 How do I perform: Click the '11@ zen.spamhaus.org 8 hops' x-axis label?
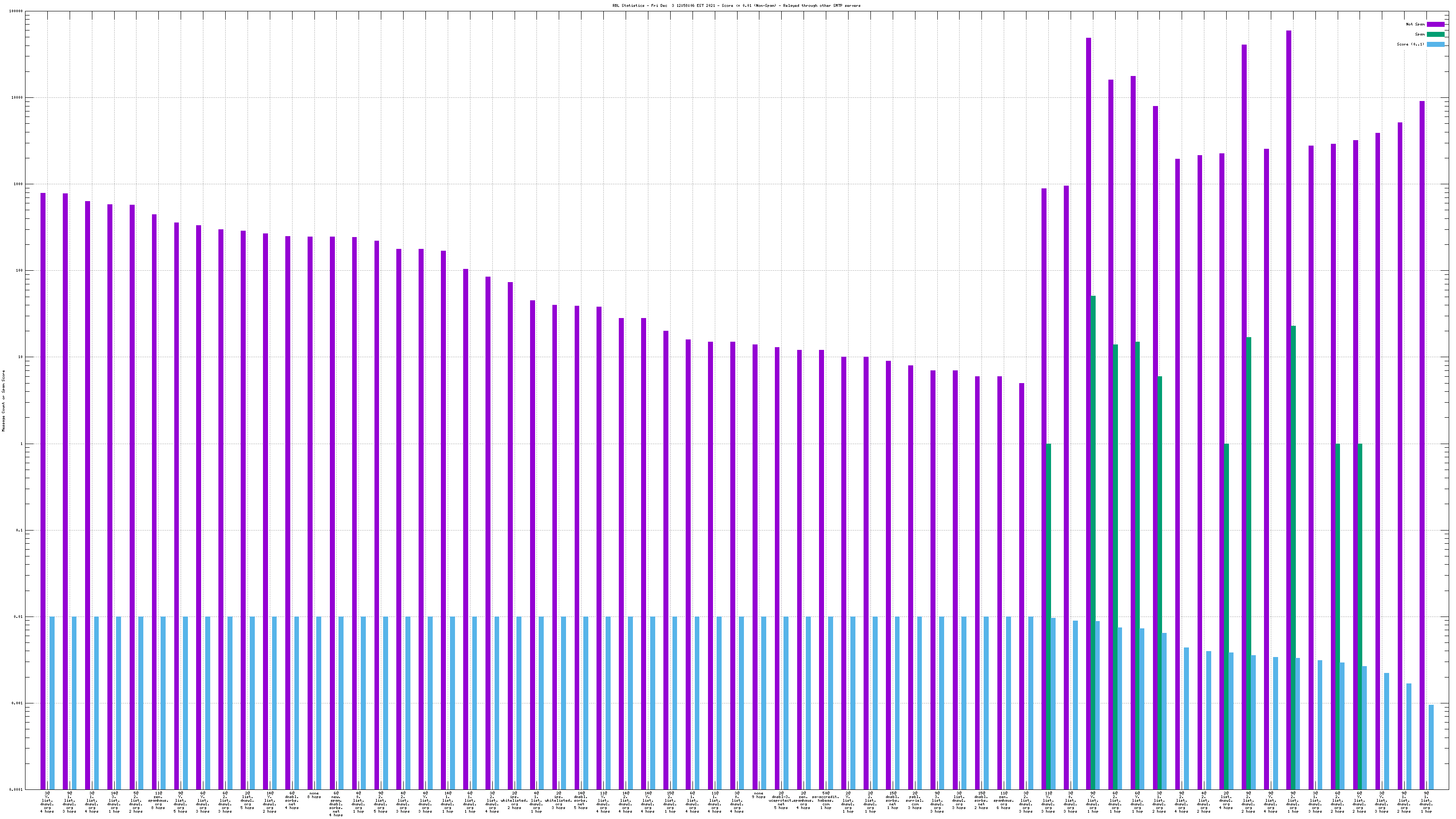(158, 800)
